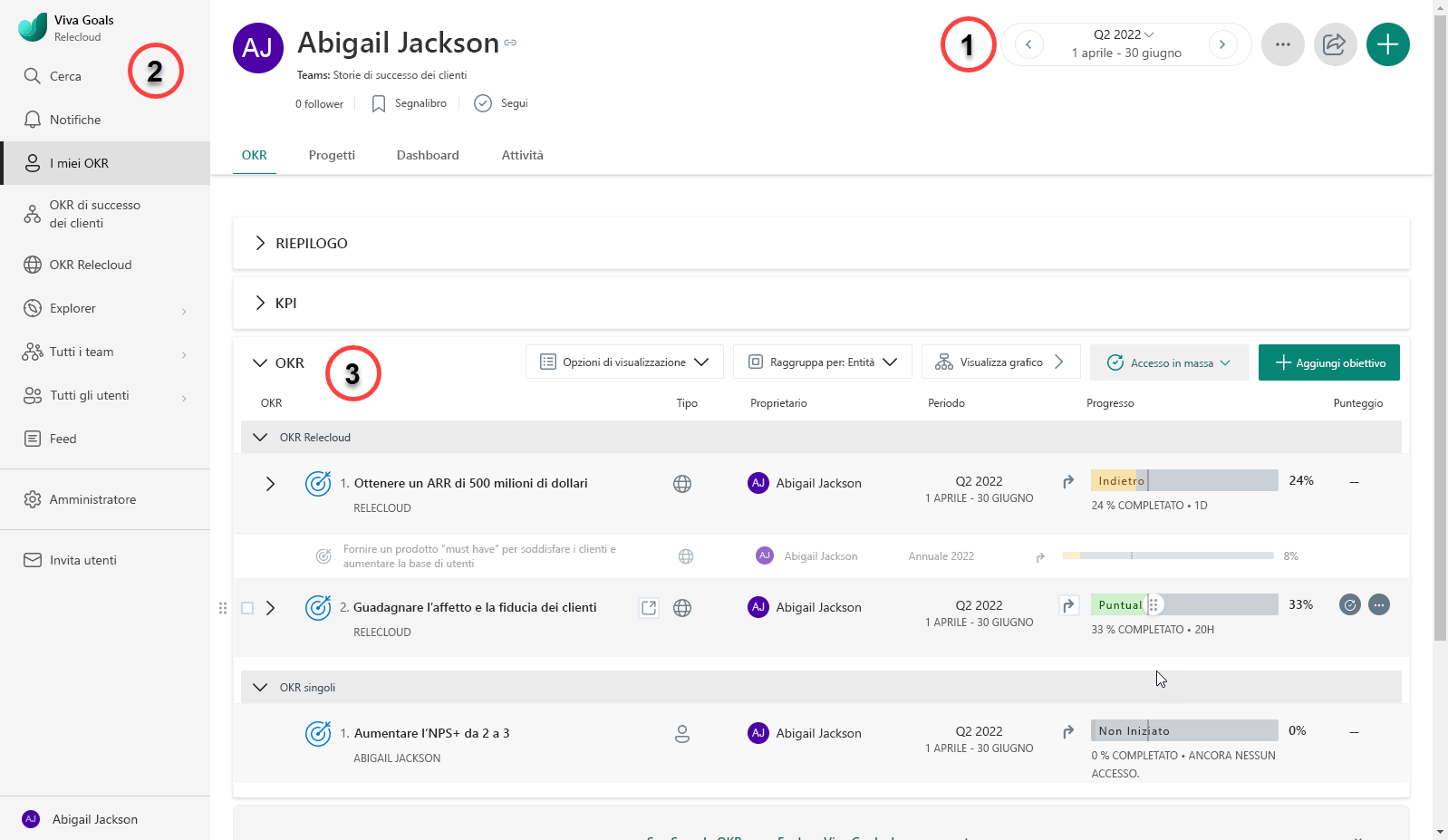
Task: Open ellipsis menu on Guadagnare l'affetto row
Action: (x=1379, y=604)
